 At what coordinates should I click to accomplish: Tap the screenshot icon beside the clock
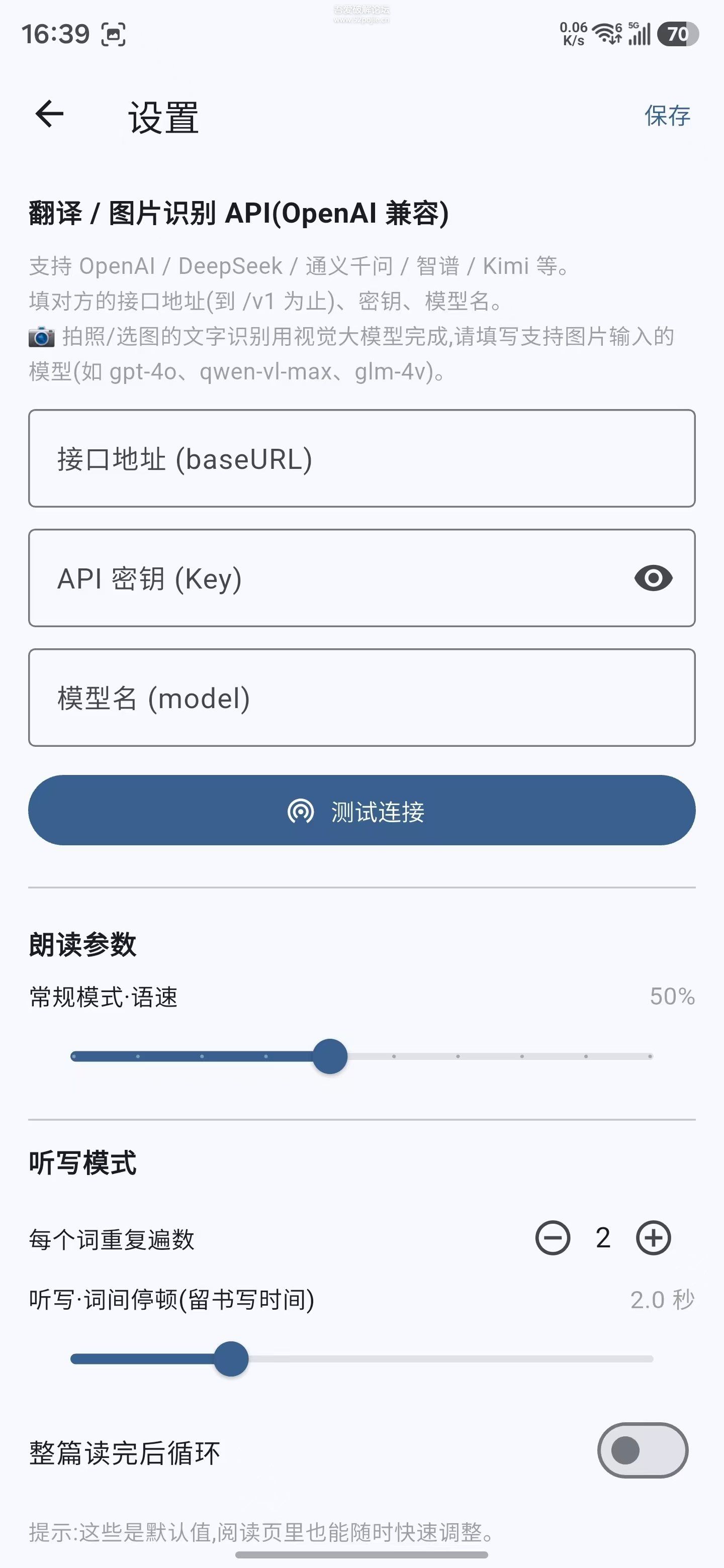[113, 34]
